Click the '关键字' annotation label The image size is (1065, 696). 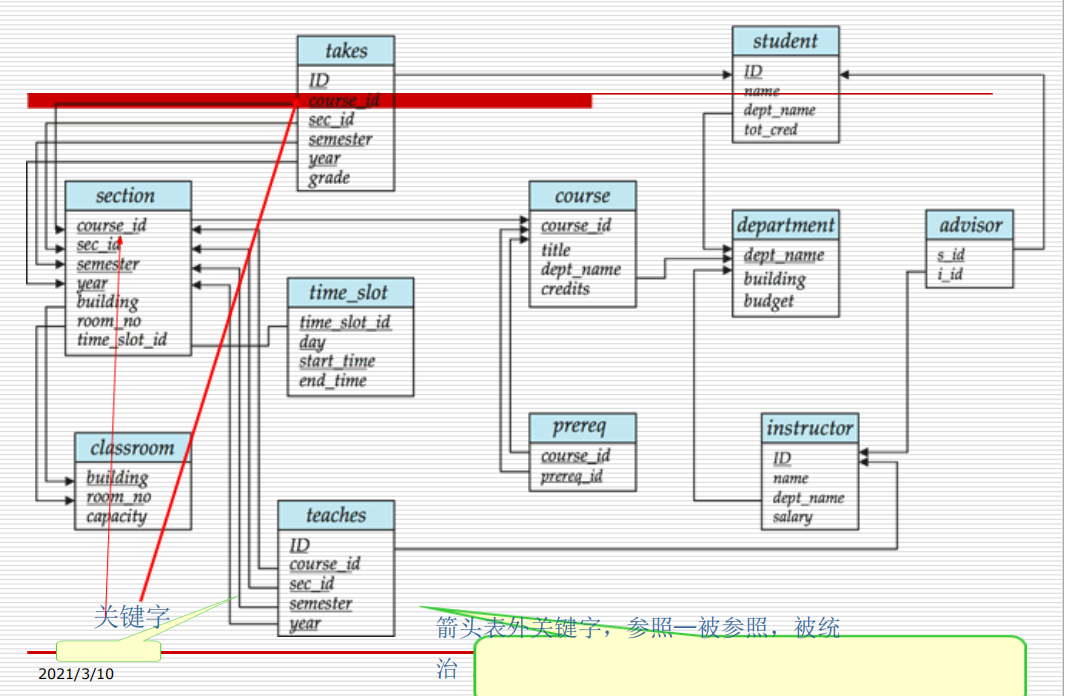click(132, 617)
